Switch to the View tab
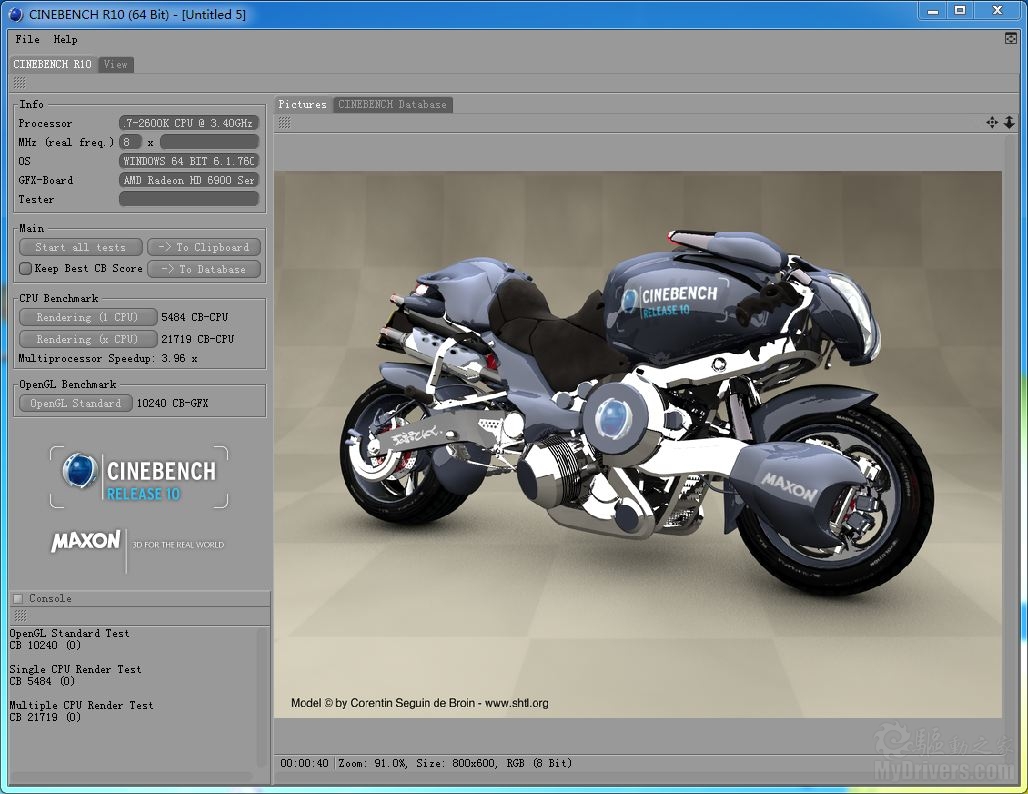1028x794 pixels. pos(116,64)
